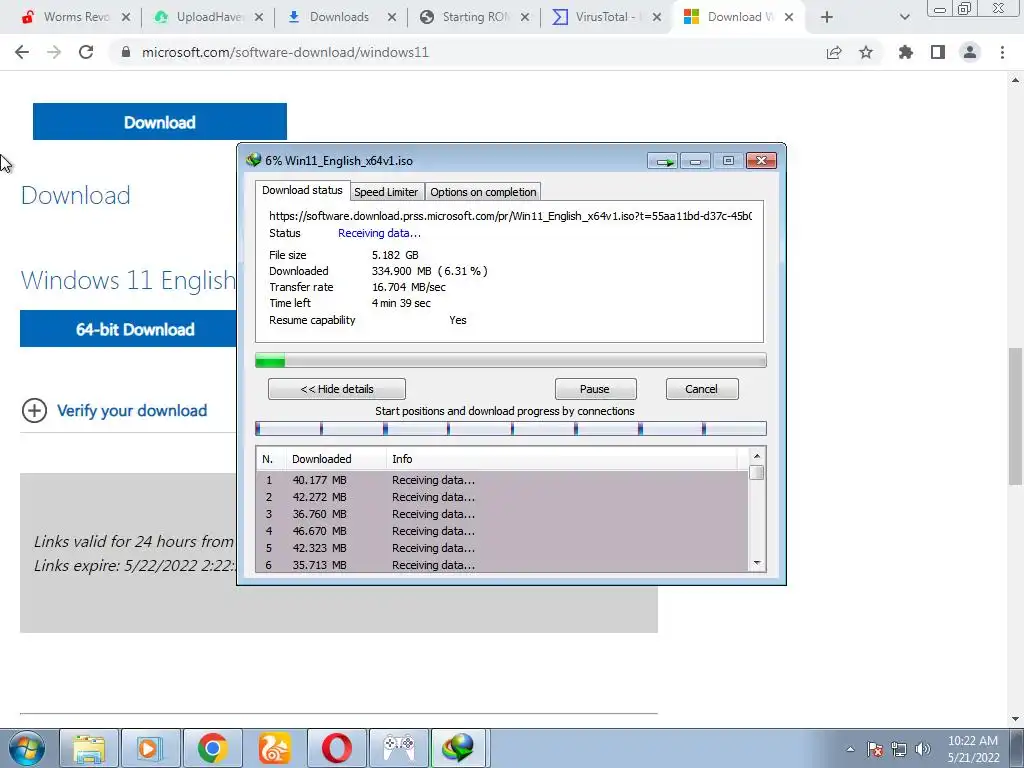
Task: Select the Download status tab
Action: coord(302,190)
